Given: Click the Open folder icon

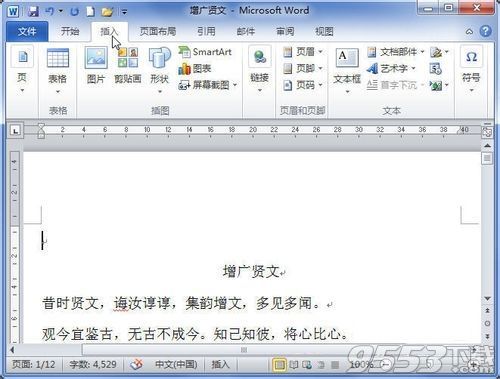Looking at the screenshot, I should (107, 12).
